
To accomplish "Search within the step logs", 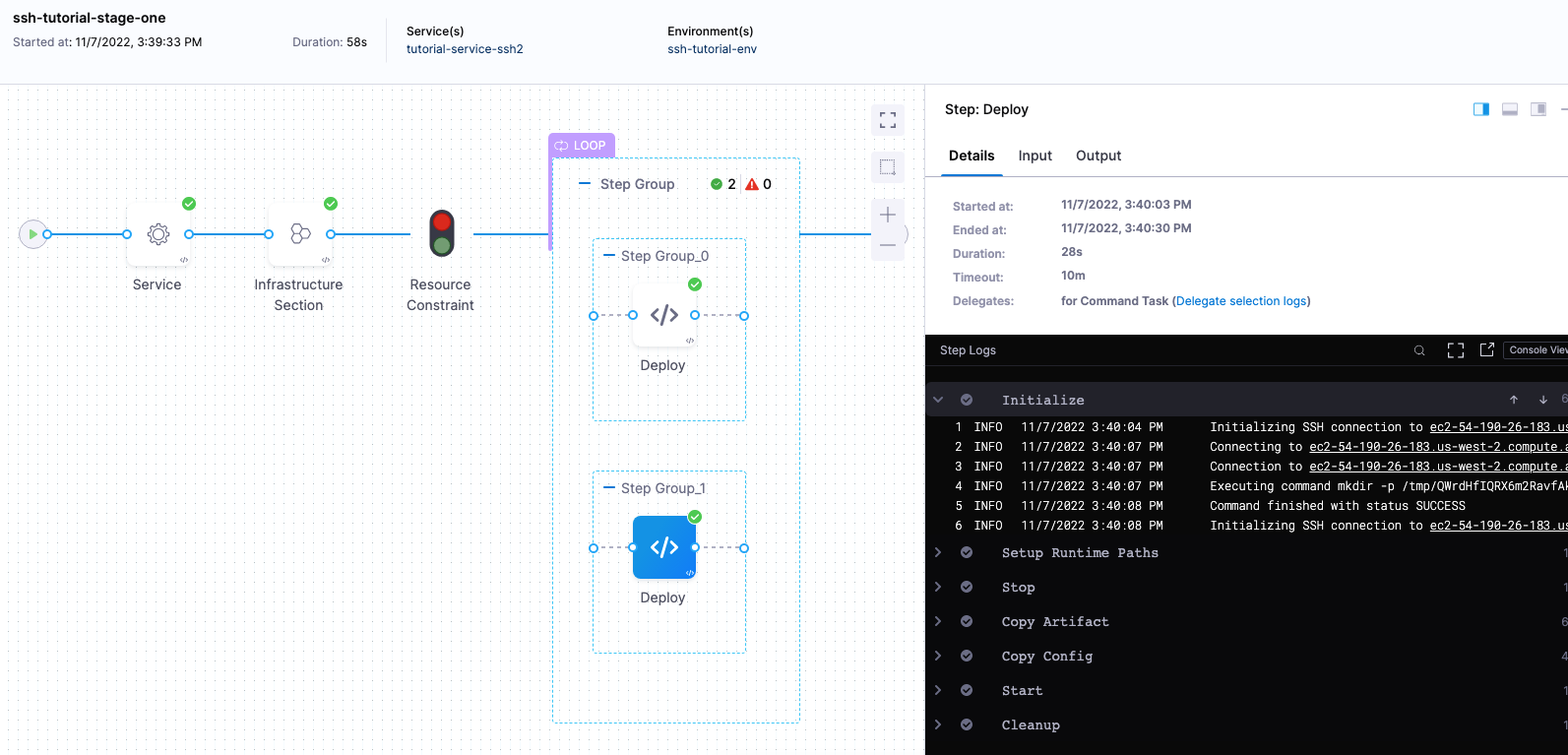I will (1419, 350).
